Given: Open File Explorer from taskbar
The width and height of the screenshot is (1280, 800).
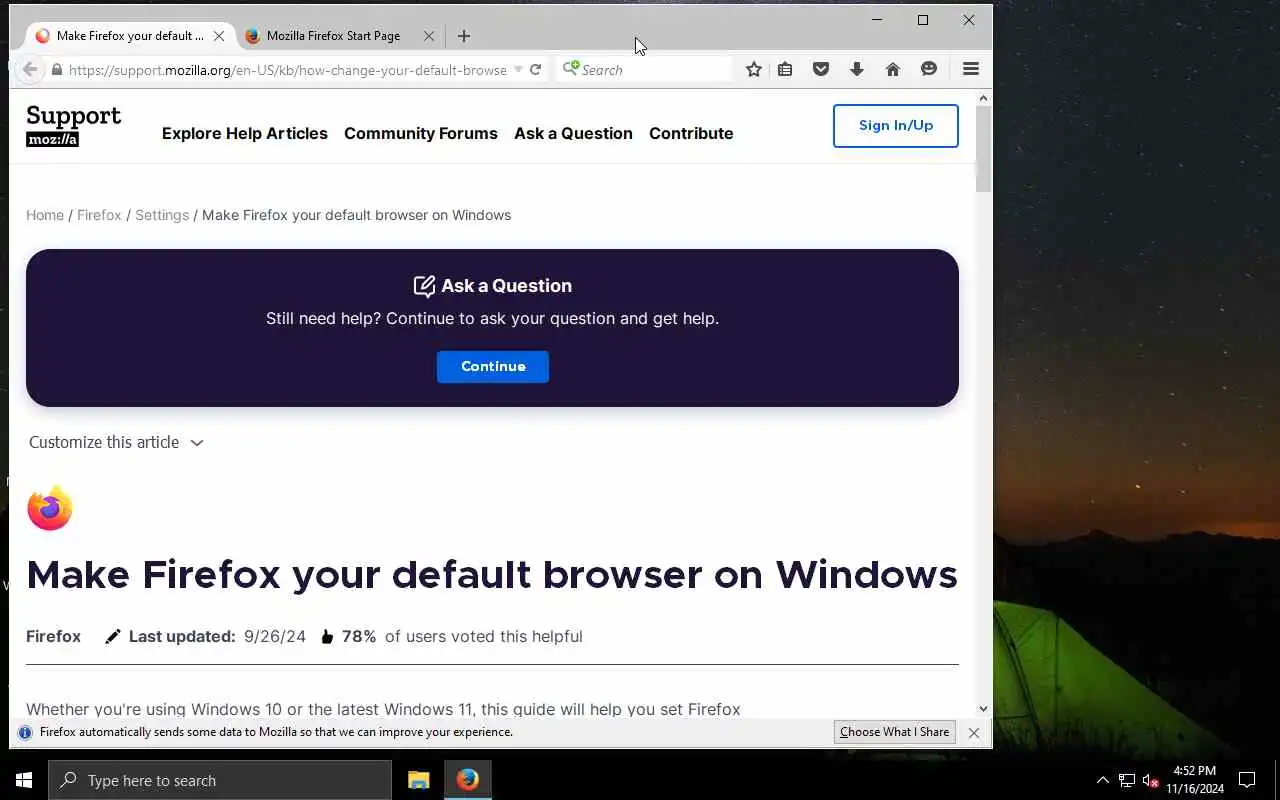Looking at the screenshot, I should pos(419,780).
